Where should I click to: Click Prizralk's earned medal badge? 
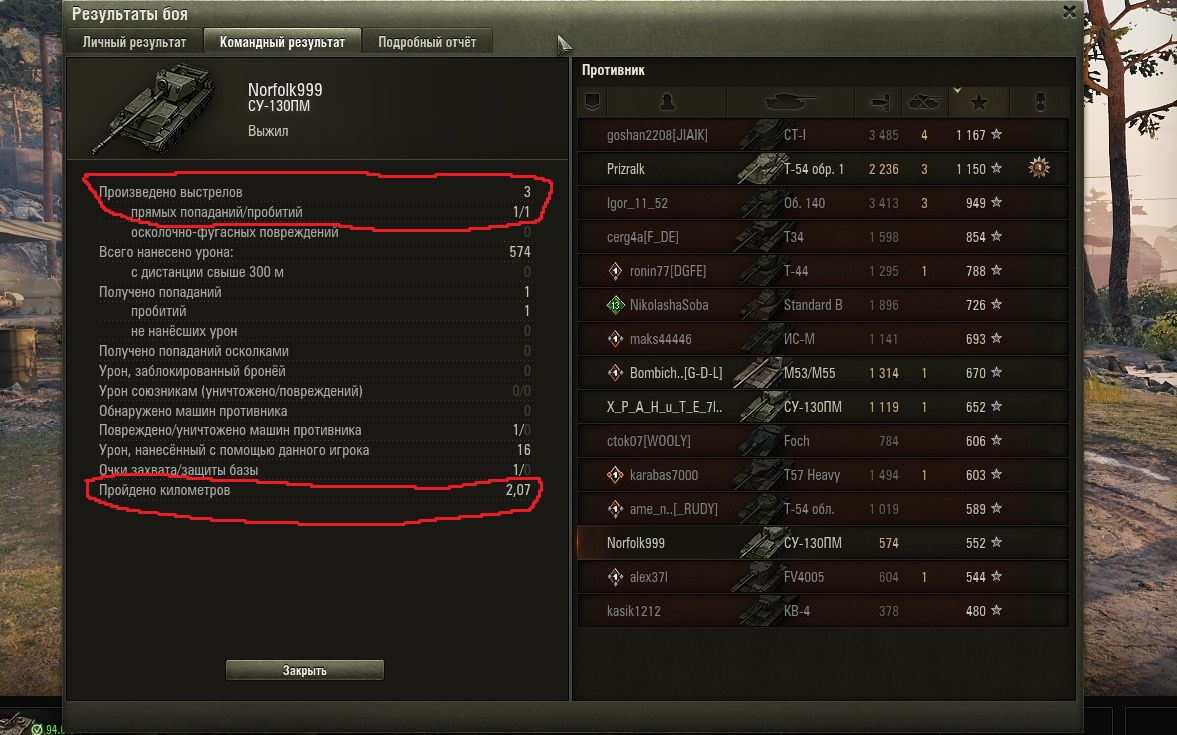1039,168
